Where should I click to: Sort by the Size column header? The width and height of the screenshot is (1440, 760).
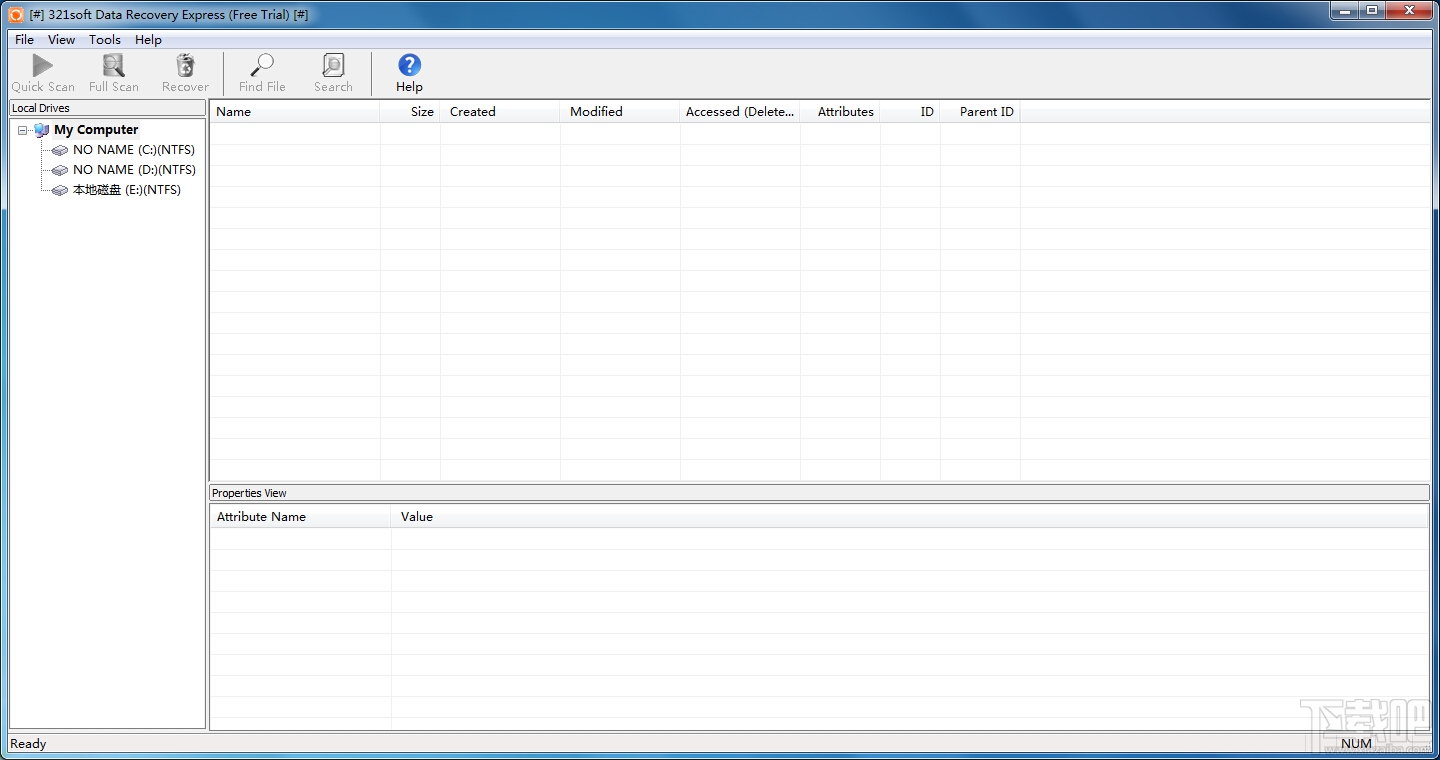(x=410, y=112)
